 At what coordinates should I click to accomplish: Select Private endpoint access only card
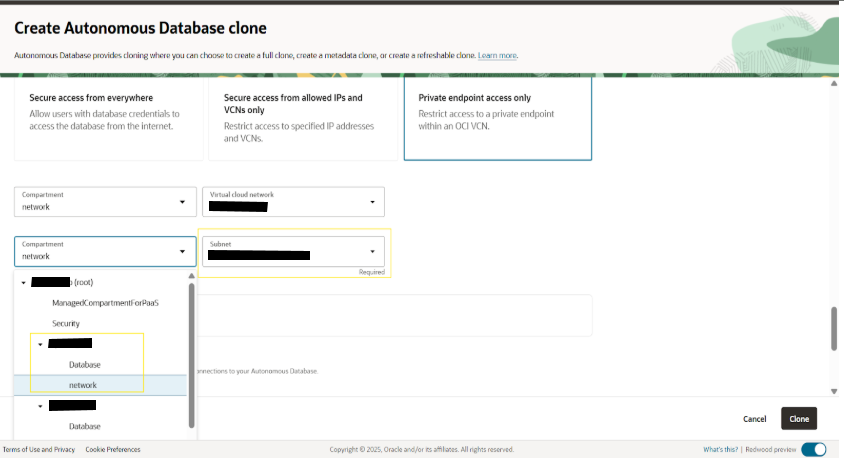click(x=498, y=118)
